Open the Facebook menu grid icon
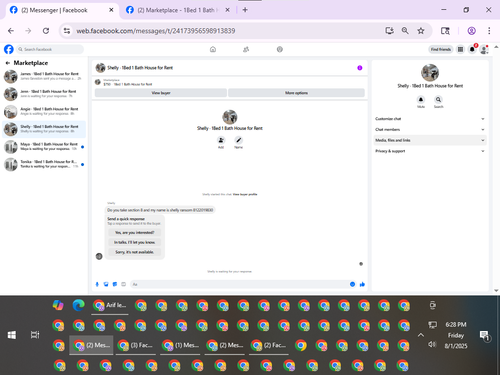The height and width of the screenshot is (375, 500). point(460,49)
